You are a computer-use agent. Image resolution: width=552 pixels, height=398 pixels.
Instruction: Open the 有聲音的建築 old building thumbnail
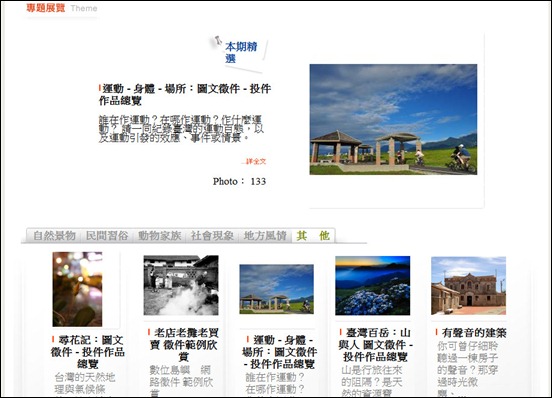pos(469,285)
